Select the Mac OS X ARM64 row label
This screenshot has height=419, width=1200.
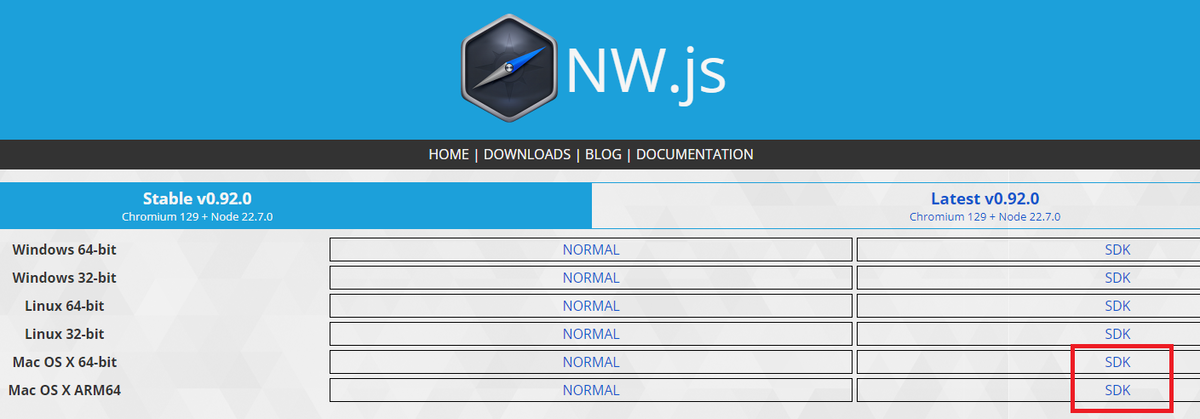point(64,389)
